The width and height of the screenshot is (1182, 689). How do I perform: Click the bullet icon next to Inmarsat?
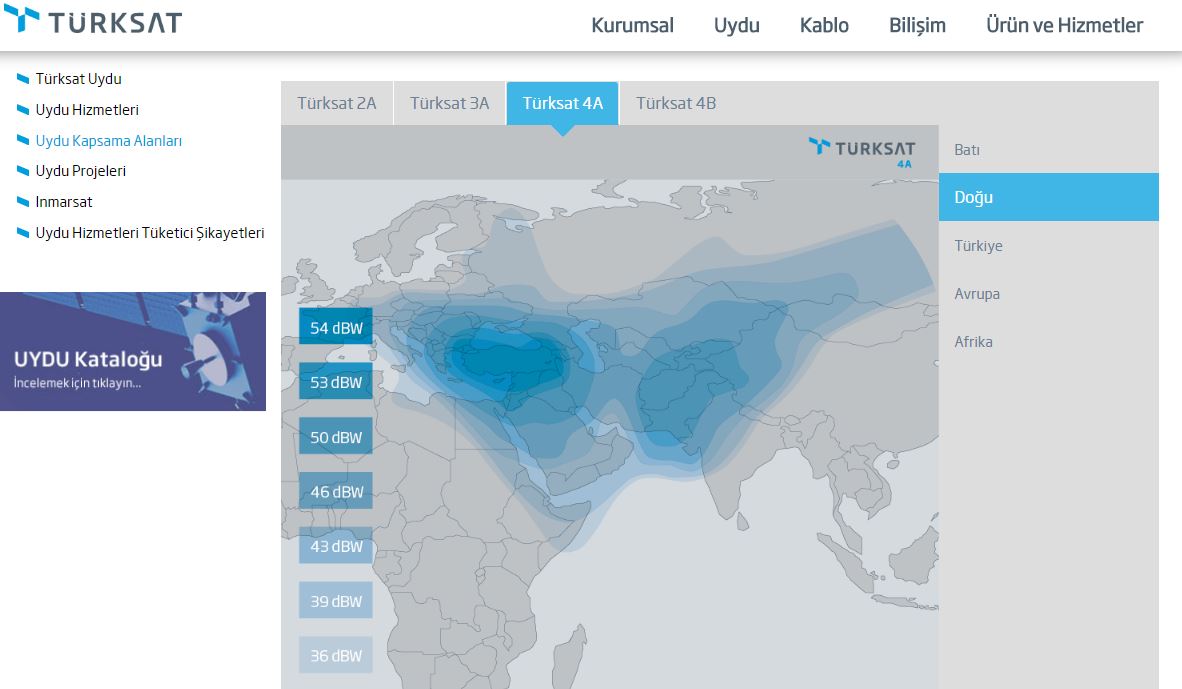[x=23, y=202]
